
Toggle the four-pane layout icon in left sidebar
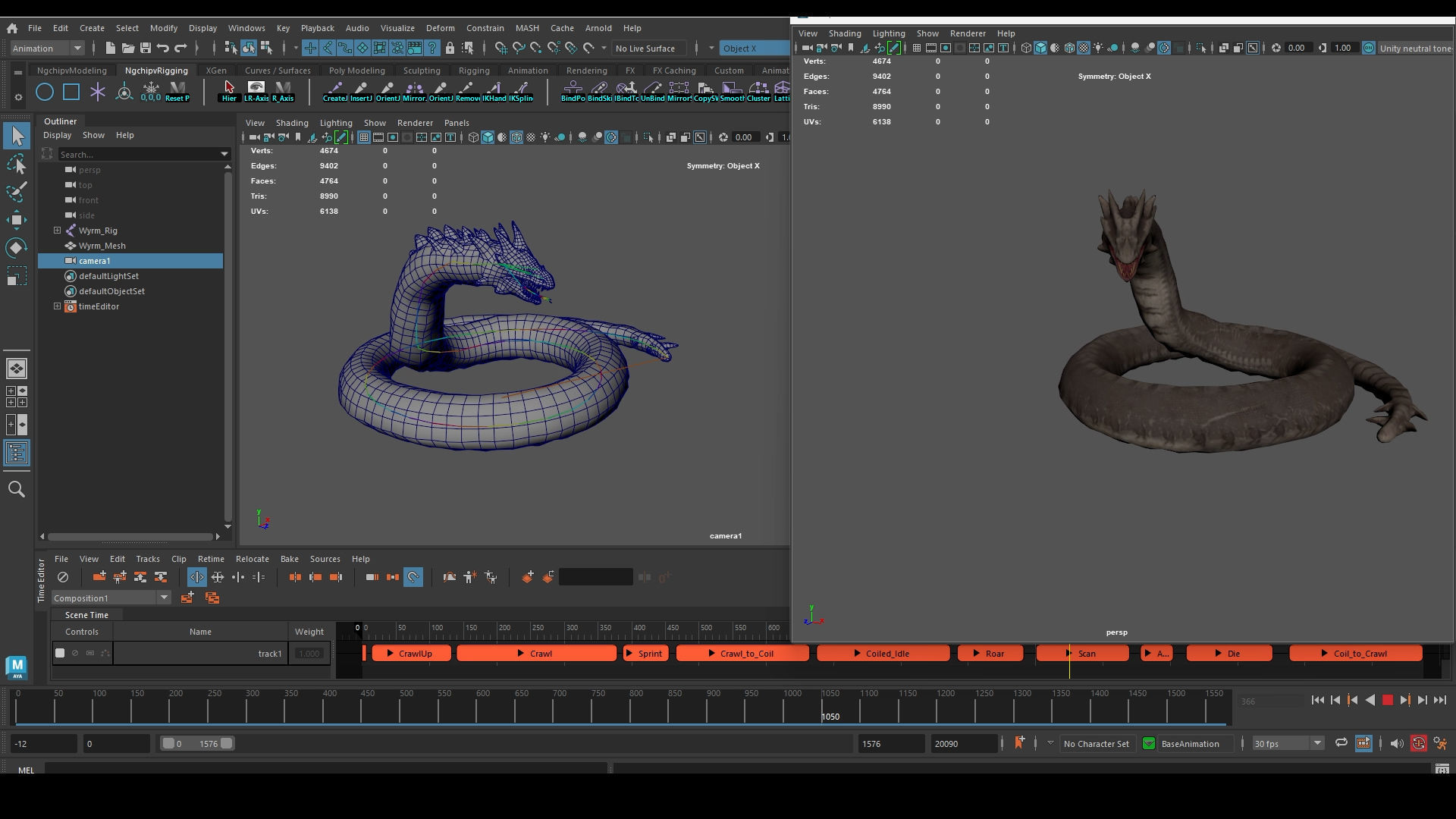[17, 397]
